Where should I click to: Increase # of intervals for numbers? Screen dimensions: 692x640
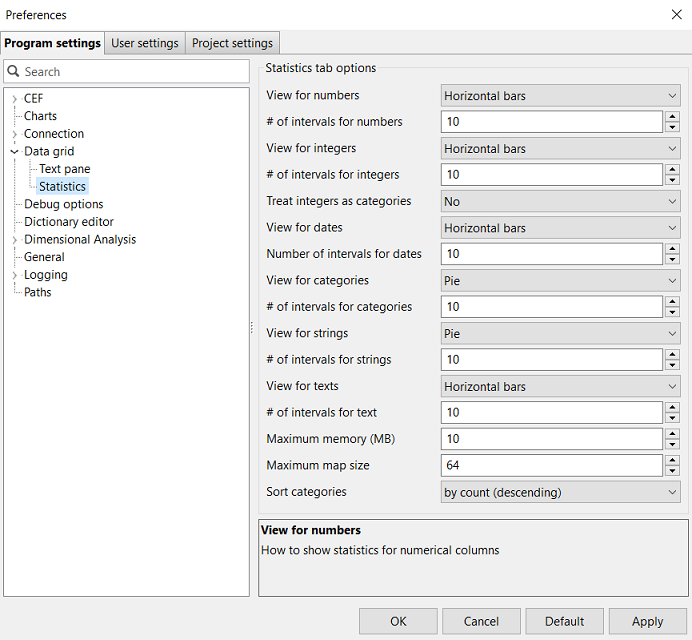point(672,117)
